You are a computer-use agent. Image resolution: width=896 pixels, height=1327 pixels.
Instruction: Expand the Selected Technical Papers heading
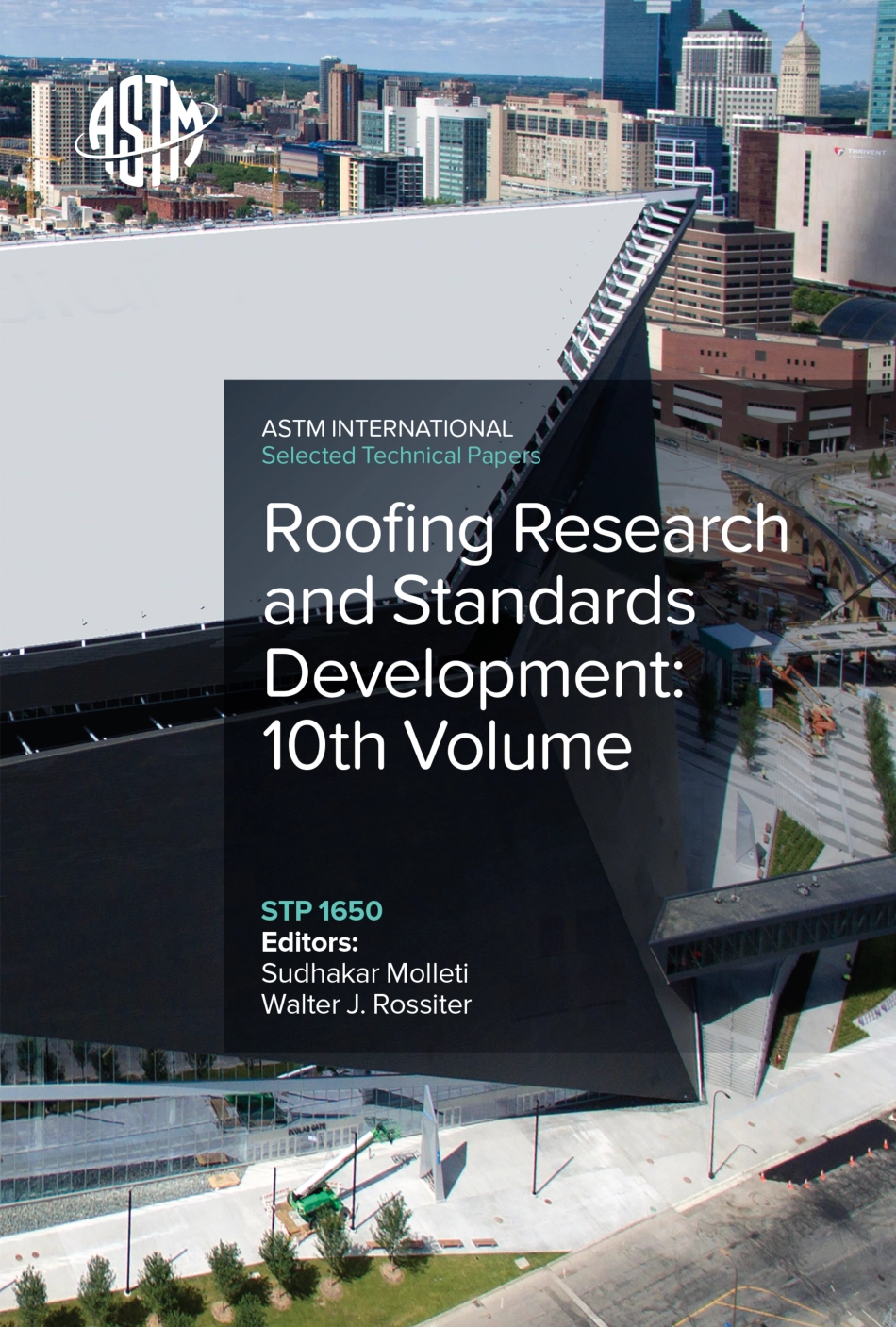coord(400,455)
